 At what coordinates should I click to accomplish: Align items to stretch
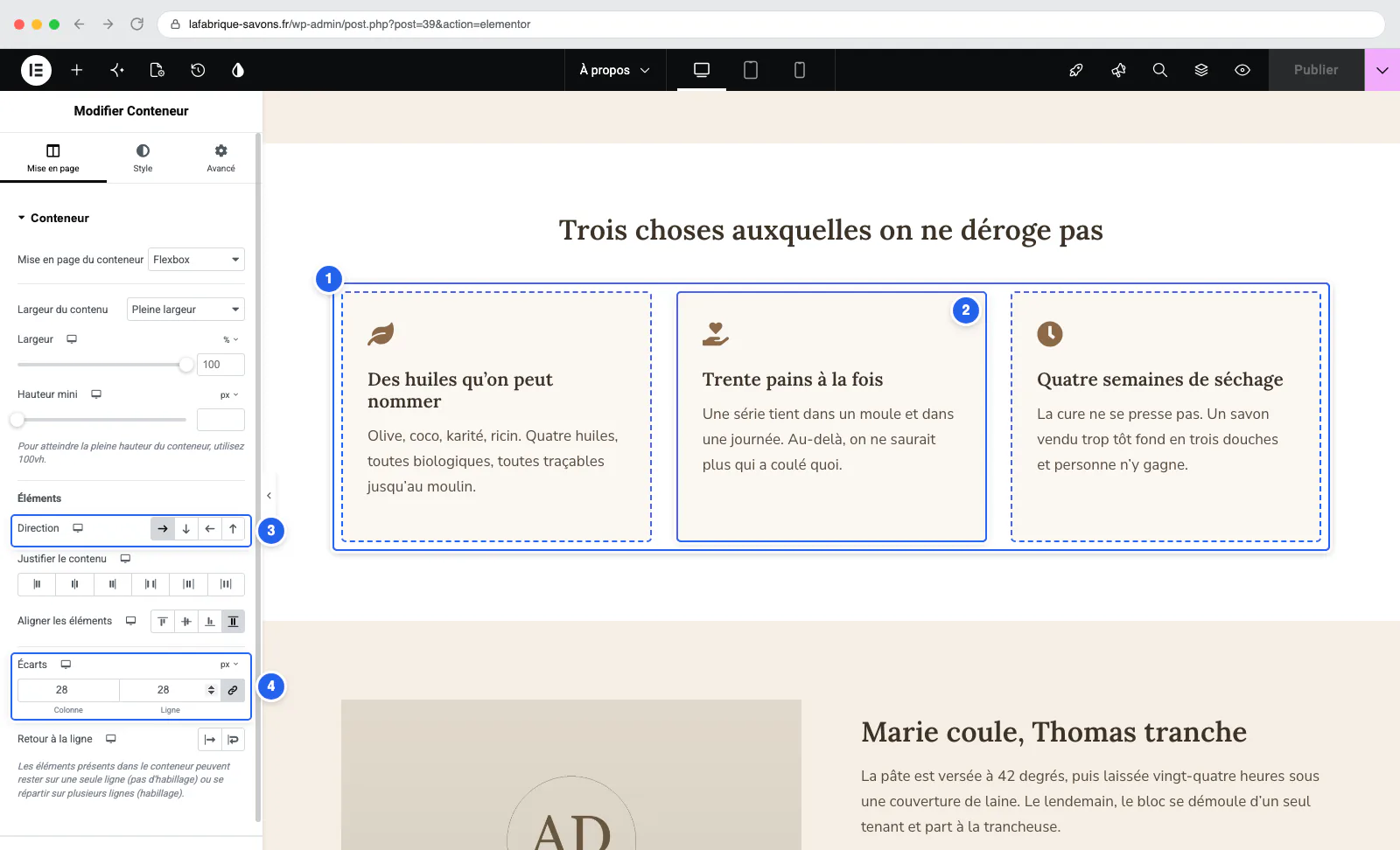coord(233,621)
